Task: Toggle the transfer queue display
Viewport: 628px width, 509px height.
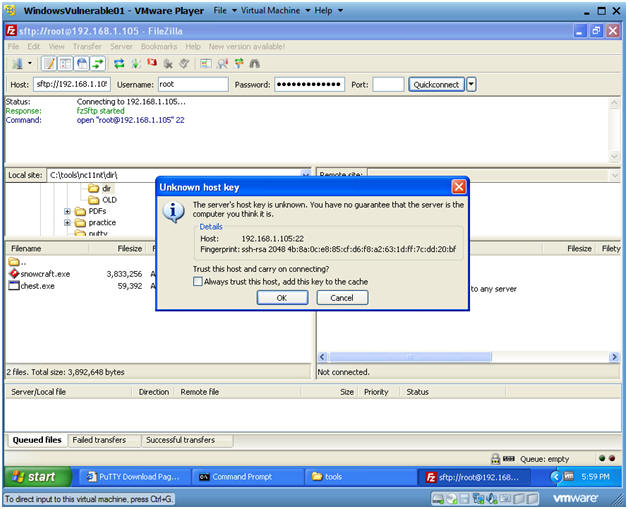Action: (x=98, y=64)
